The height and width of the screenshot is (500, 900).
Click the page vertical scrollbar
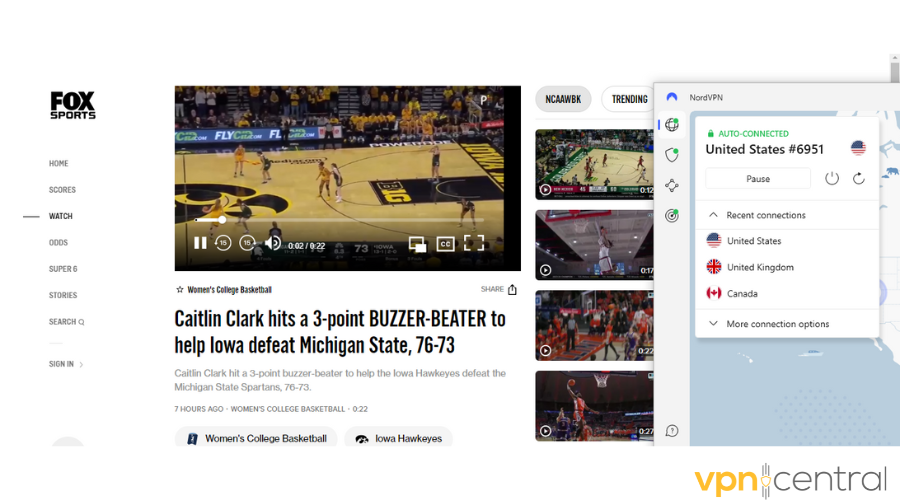click(894, 72)
